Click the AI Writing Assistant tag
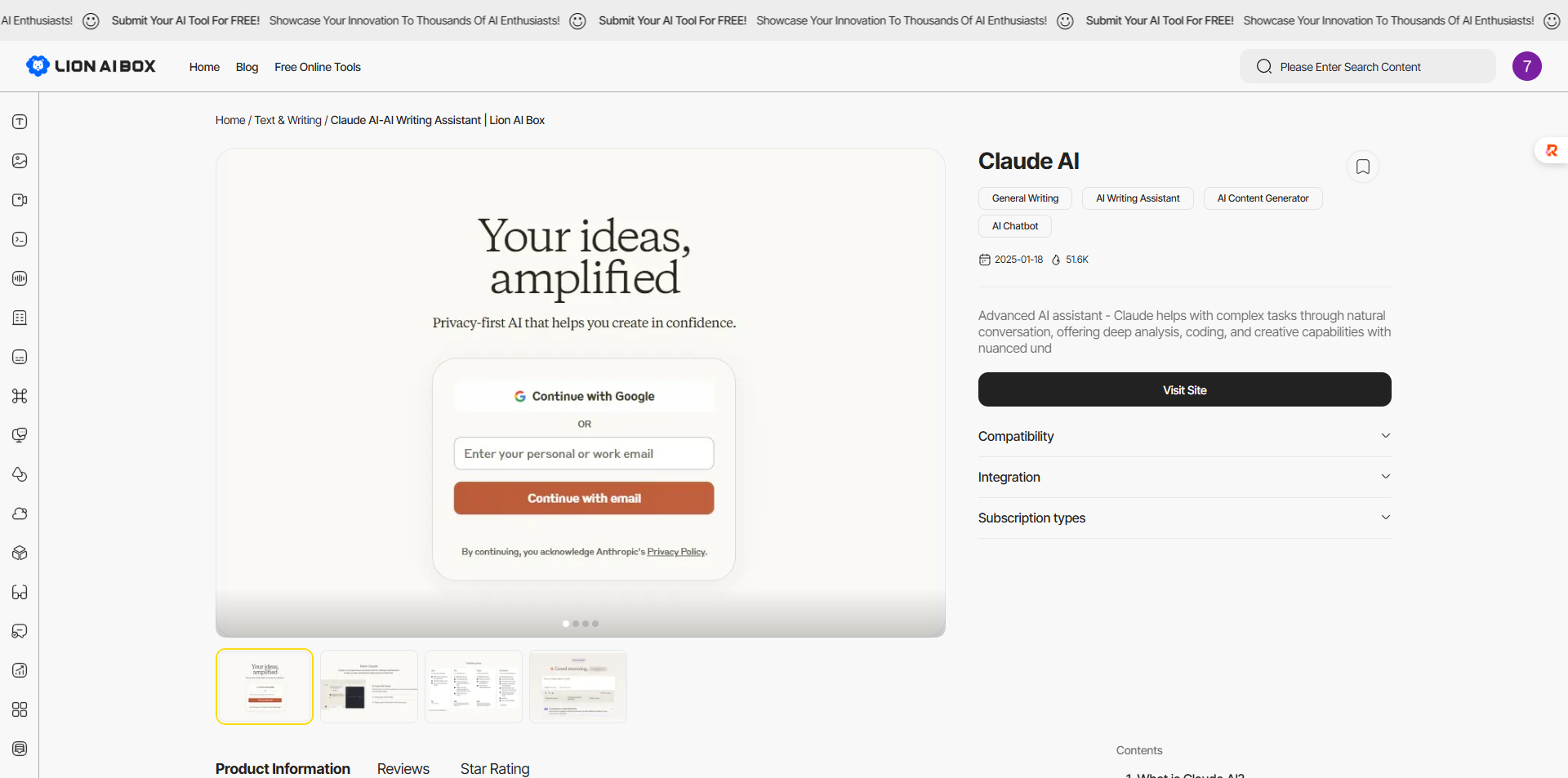Image resolution: width=1568 pixels, height=778 pixels. click(1138, 198)
